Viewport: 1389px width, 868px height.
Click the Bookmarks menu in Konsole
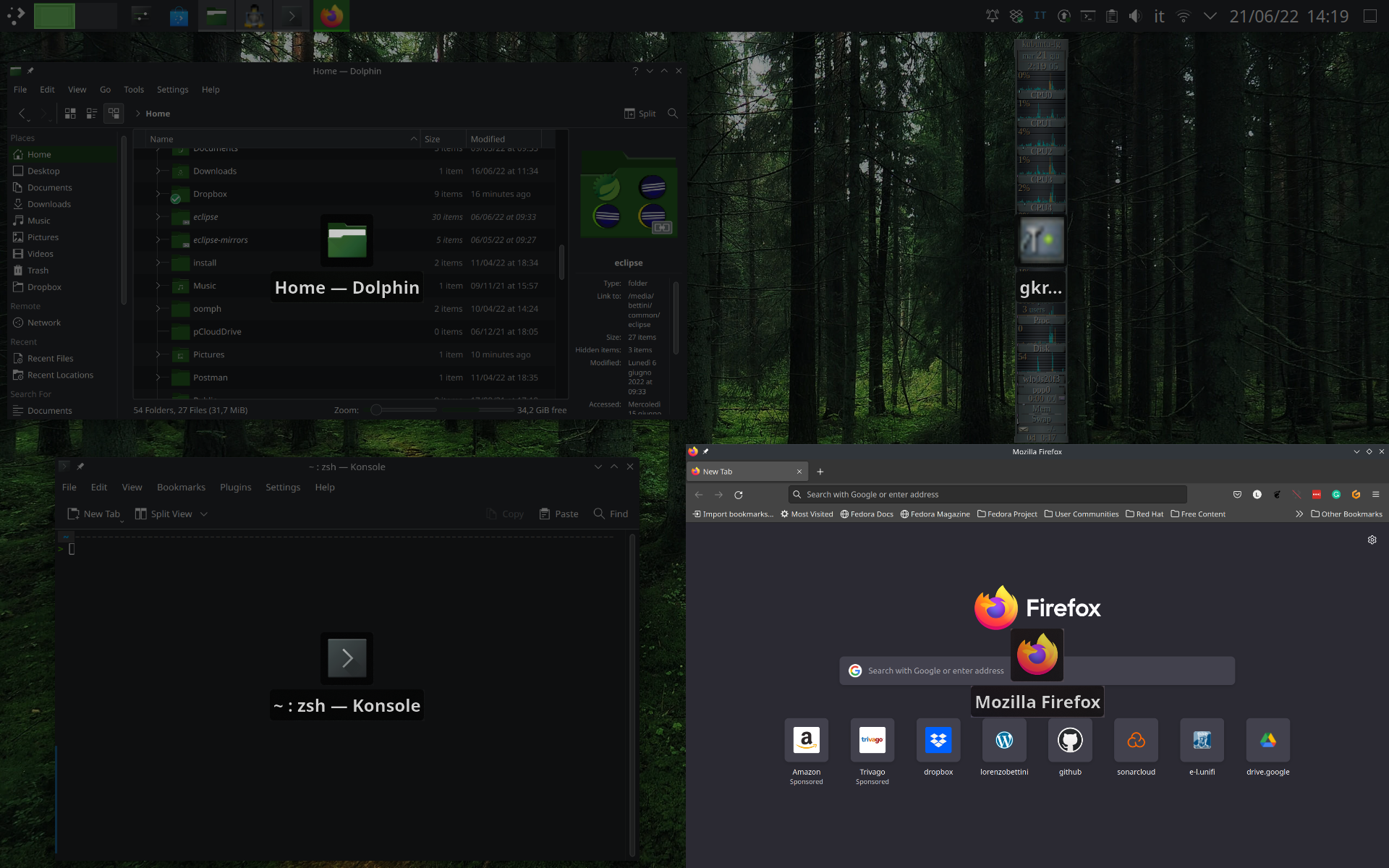(x=181, y=487)
